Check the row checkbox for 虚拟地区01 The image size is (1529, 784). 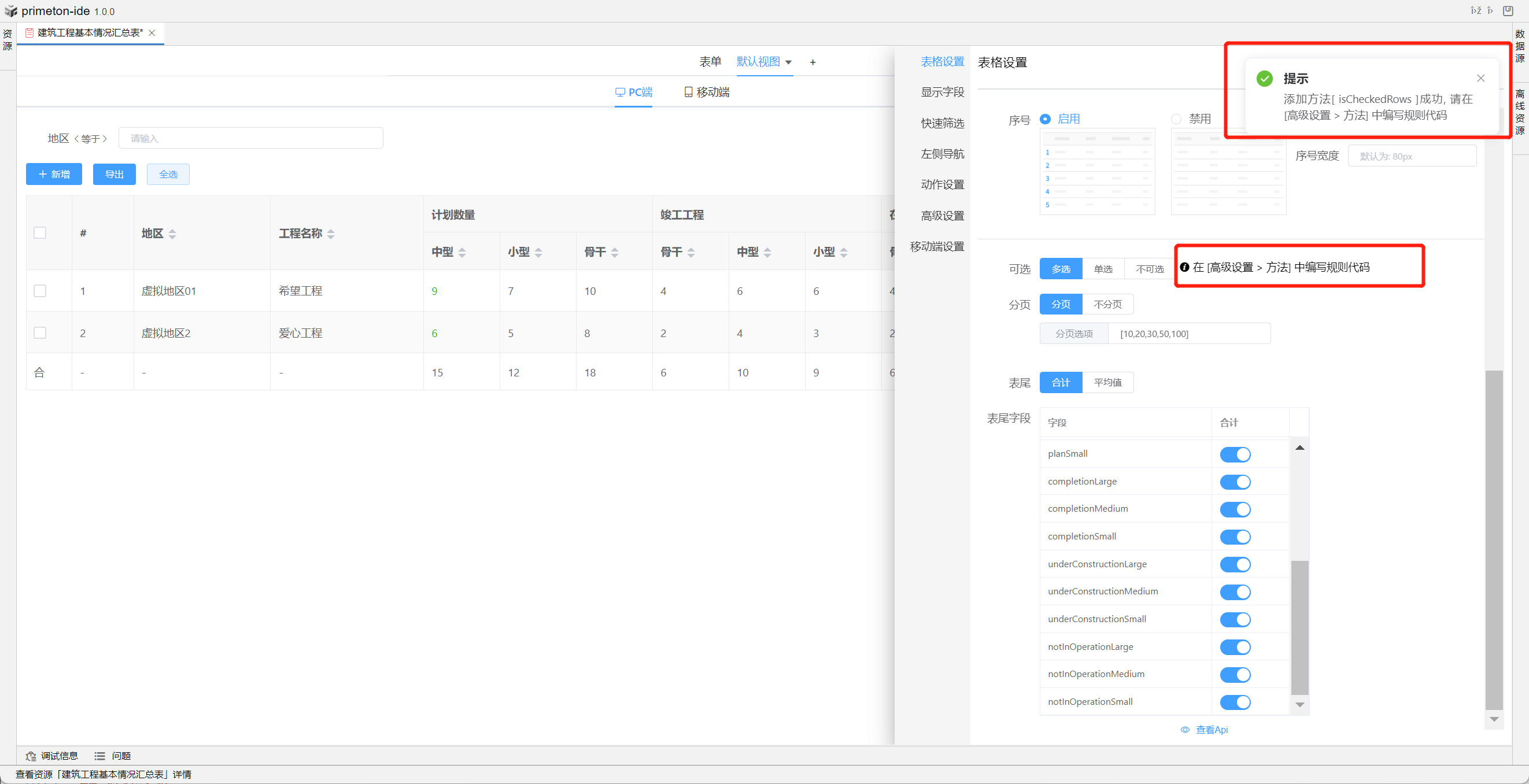[40, 291]
